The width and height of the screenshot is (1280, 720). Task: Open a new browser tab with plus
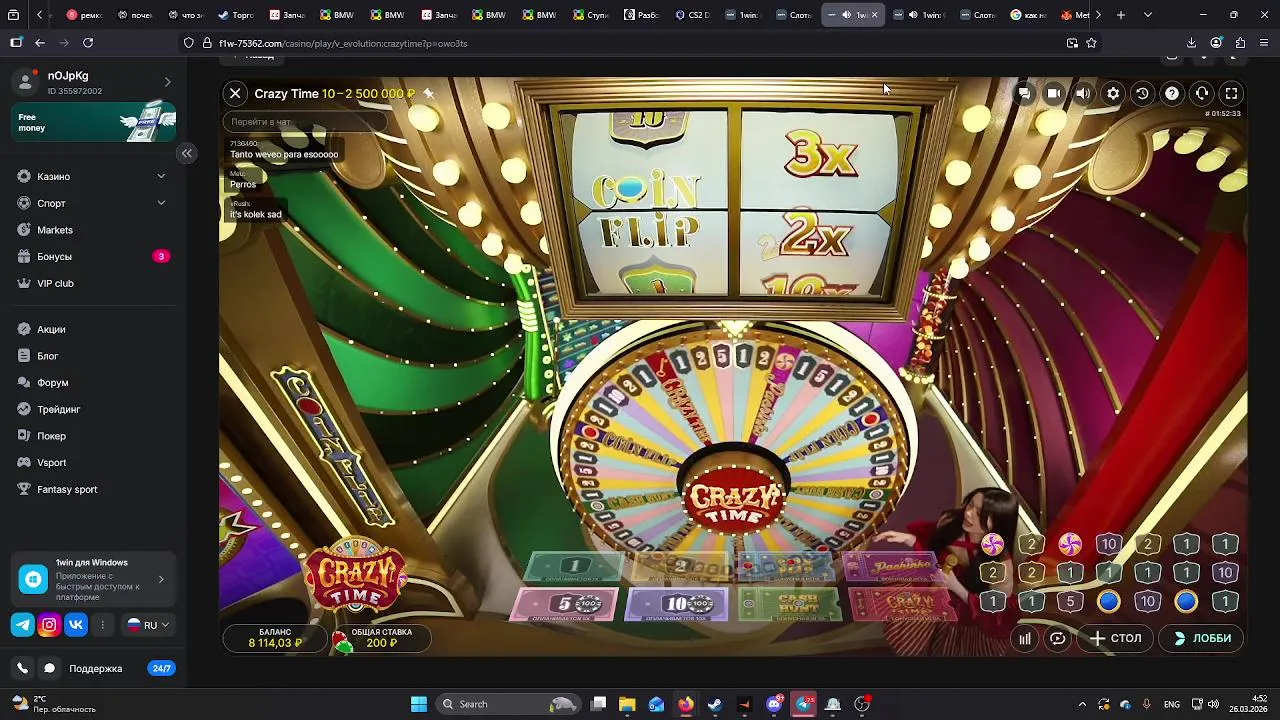pos(1121,15)
